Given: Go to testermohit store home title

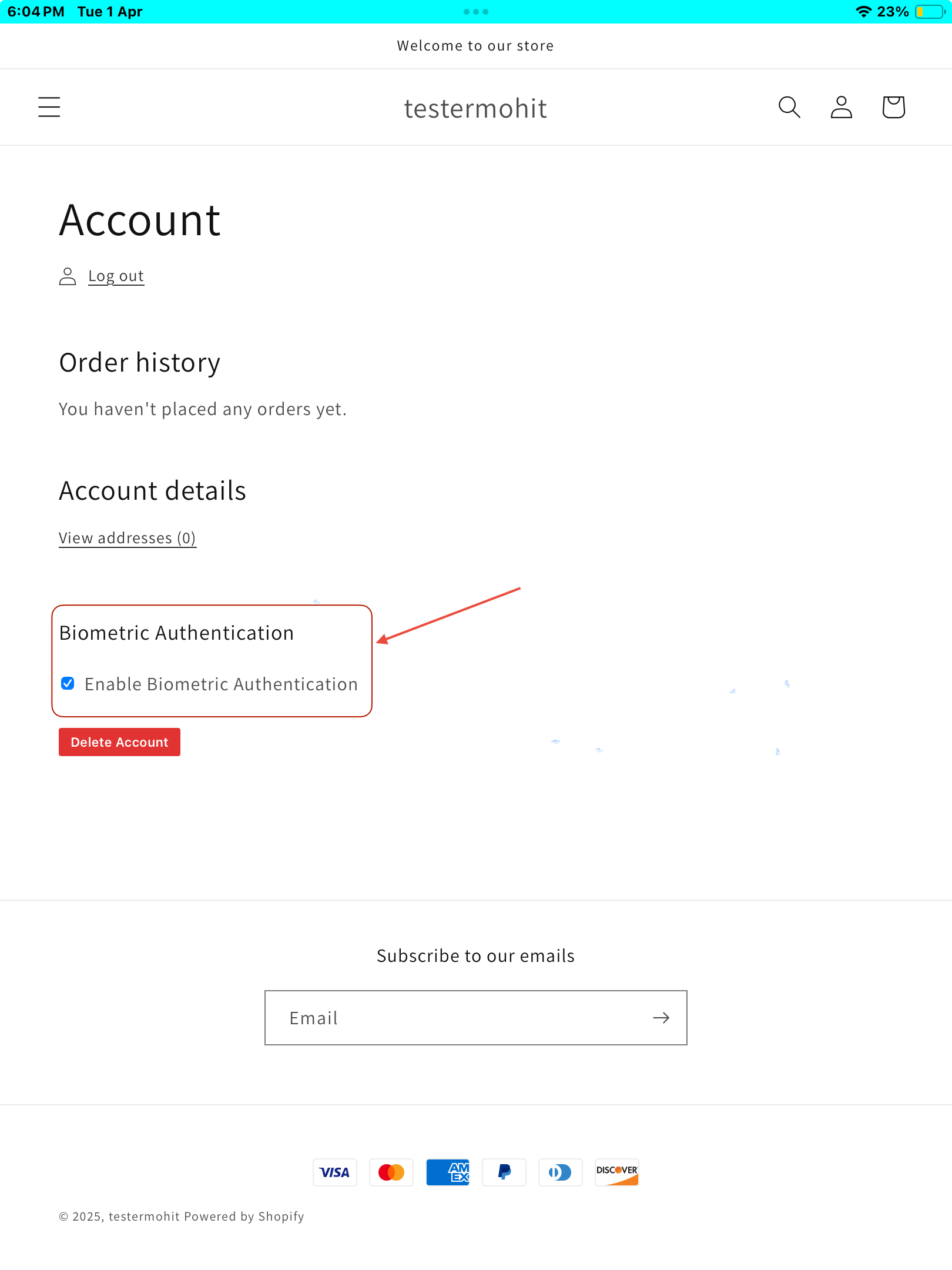Looking at the screenshot, I should [475, 108].
